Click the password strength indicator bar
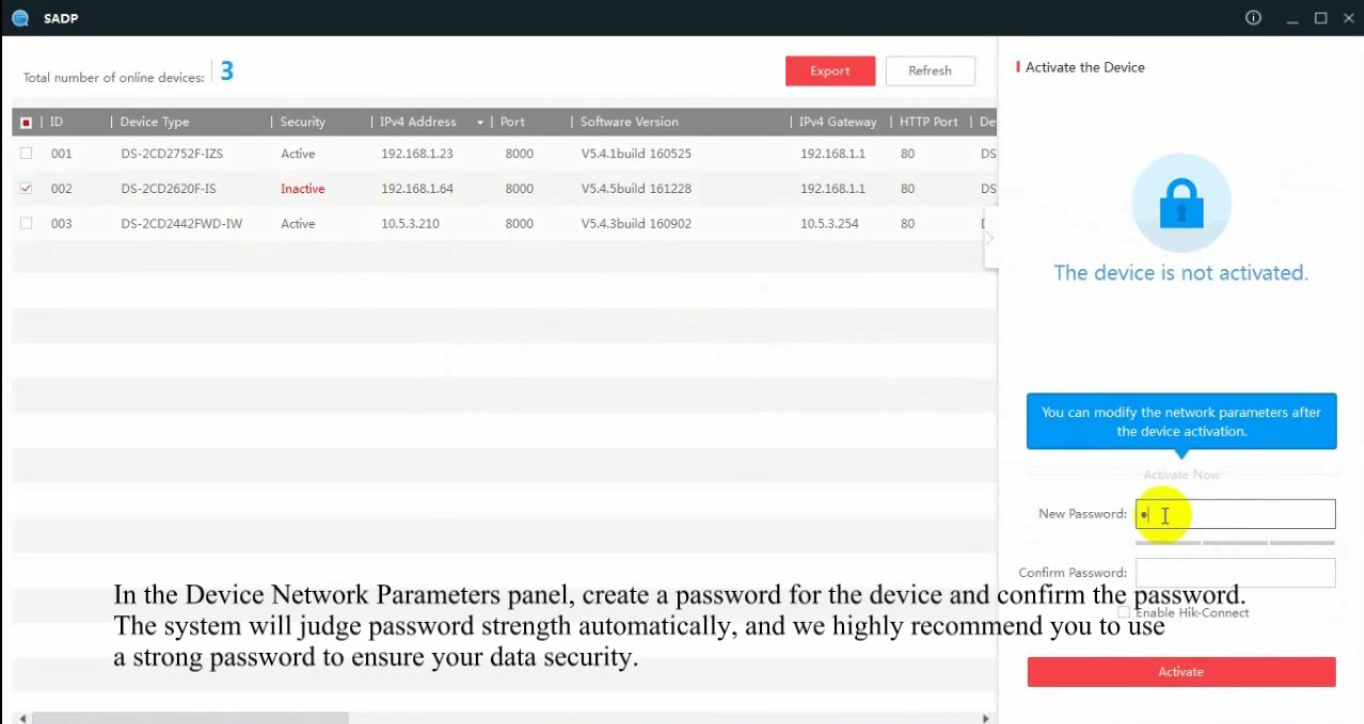1364x724 pixels. 1235,543
